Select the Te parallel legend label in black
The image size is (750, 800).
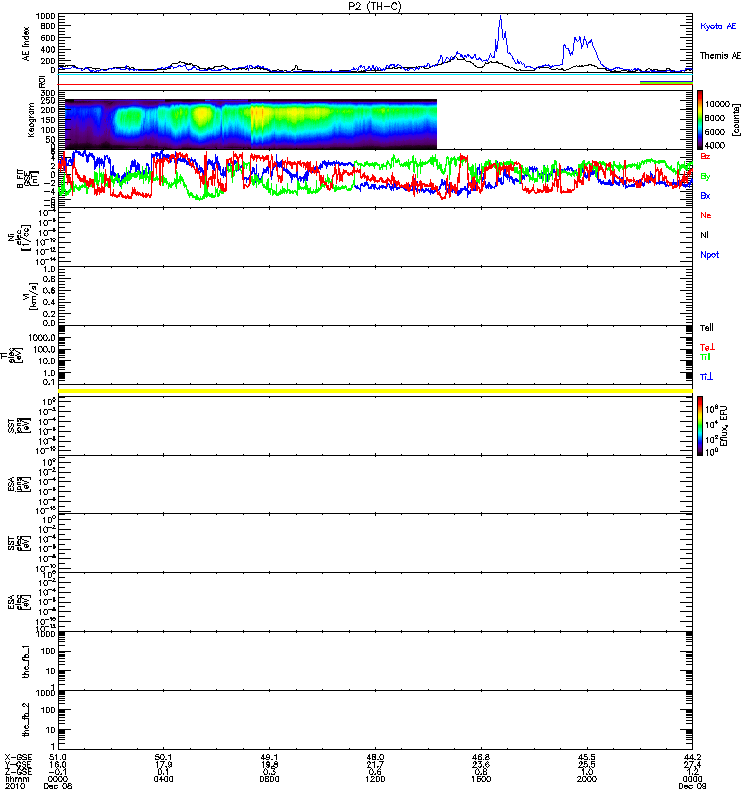(x=707, y=328)
